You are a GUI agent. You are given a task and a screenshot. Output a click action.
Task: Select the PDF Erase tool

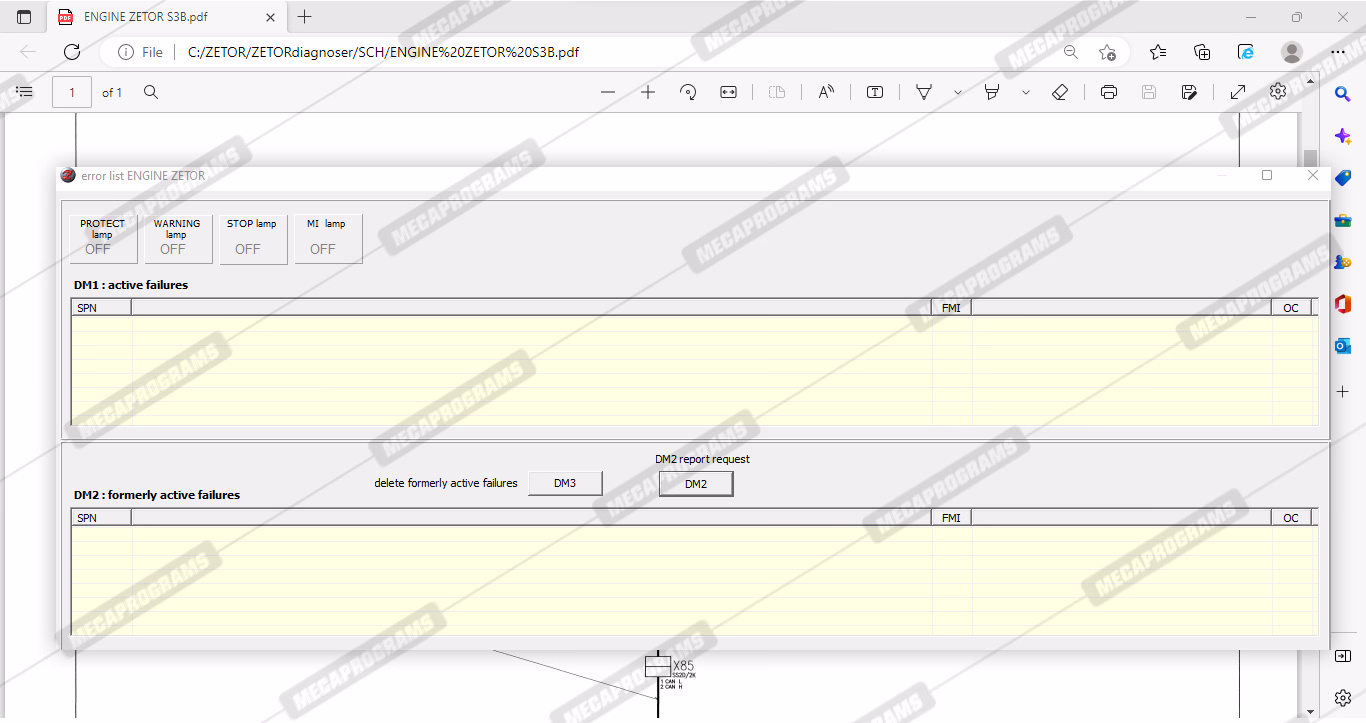coord(1061,92)
